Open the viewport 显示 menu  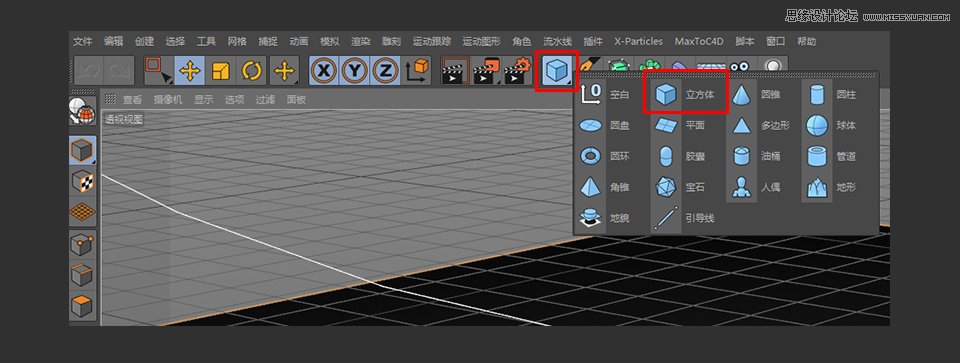[204, 100]
